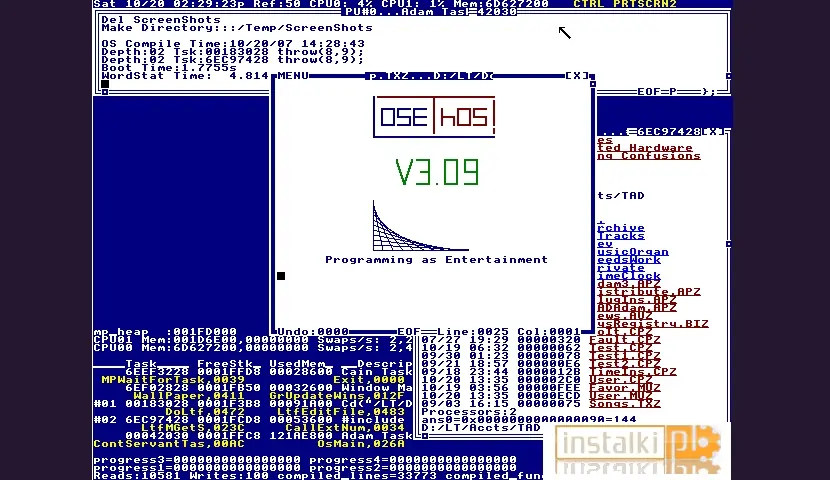This screenshot has height=480, width=830.
Task: Click the horizontal scroll marker under D:/LT/Accts/TAD
Action: coord(425,436)
